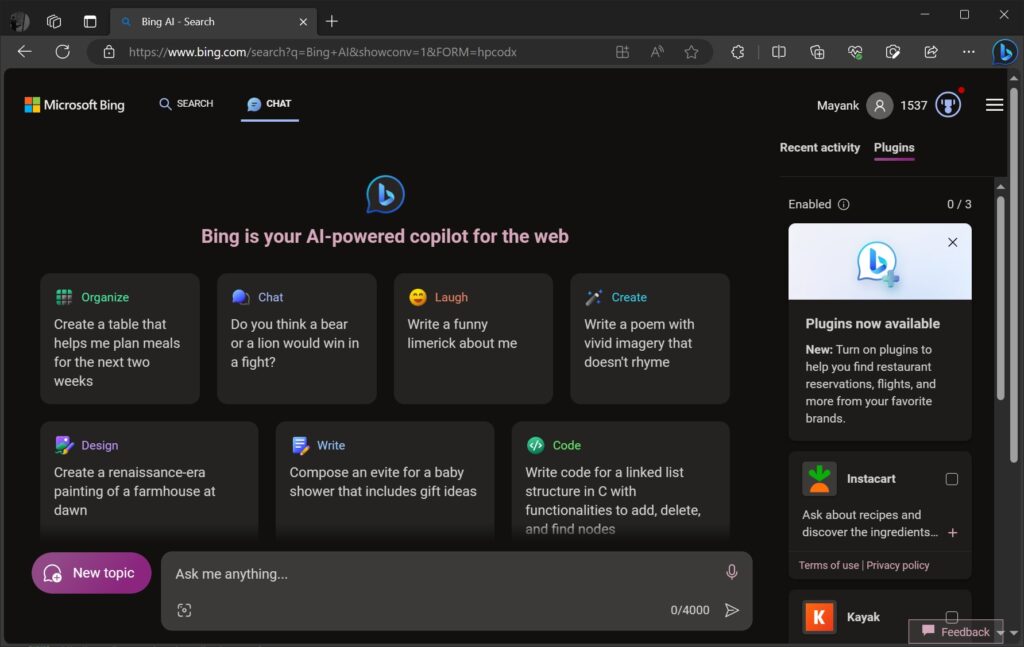The height and width of the screenshot is (647, 1024).
Task: Click the Microsoft Rewards trophy icon
Action: coord(946,104)
